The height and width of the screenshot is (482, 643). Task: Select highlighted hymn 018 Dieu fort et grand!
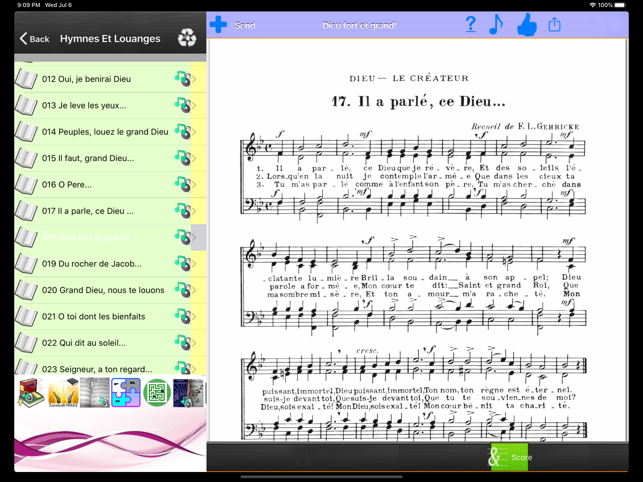coord(110,237)
